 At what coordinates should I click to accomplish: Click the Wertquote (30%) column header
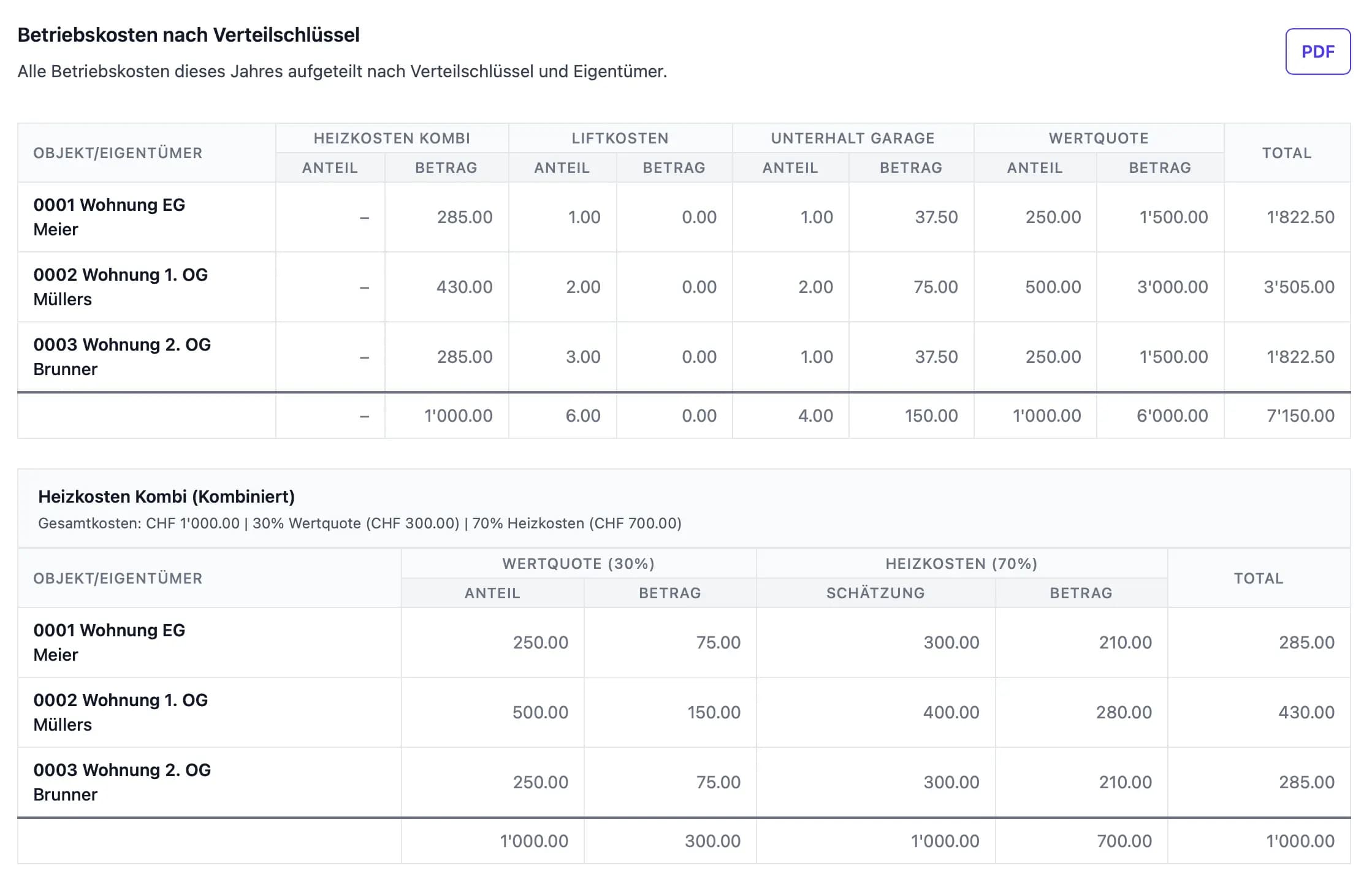578,563
